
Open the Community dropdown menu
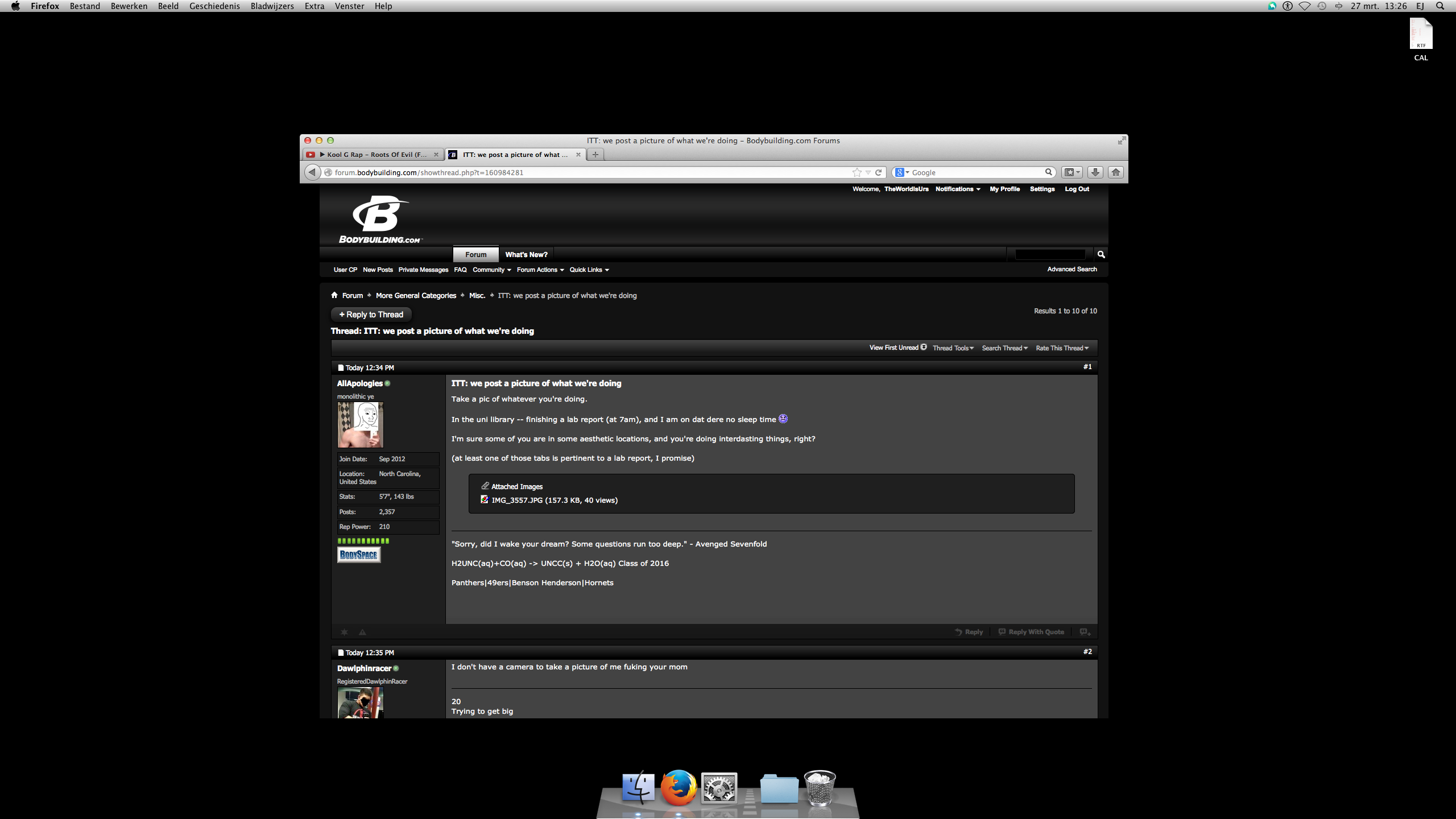point(491,270)
